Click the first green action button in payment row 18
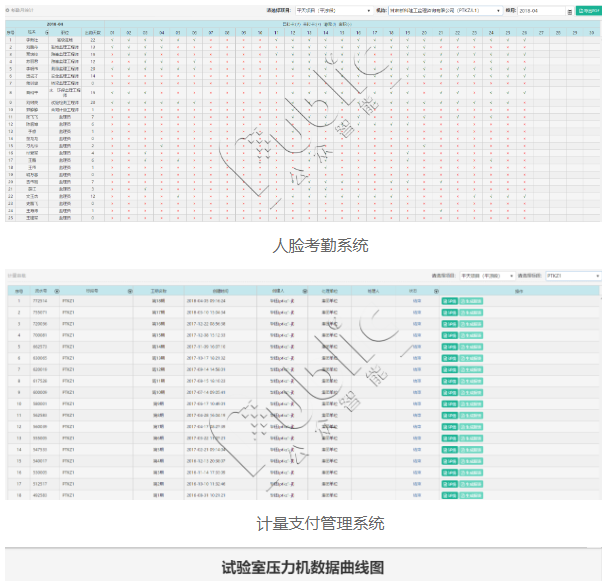 (448, 495)
